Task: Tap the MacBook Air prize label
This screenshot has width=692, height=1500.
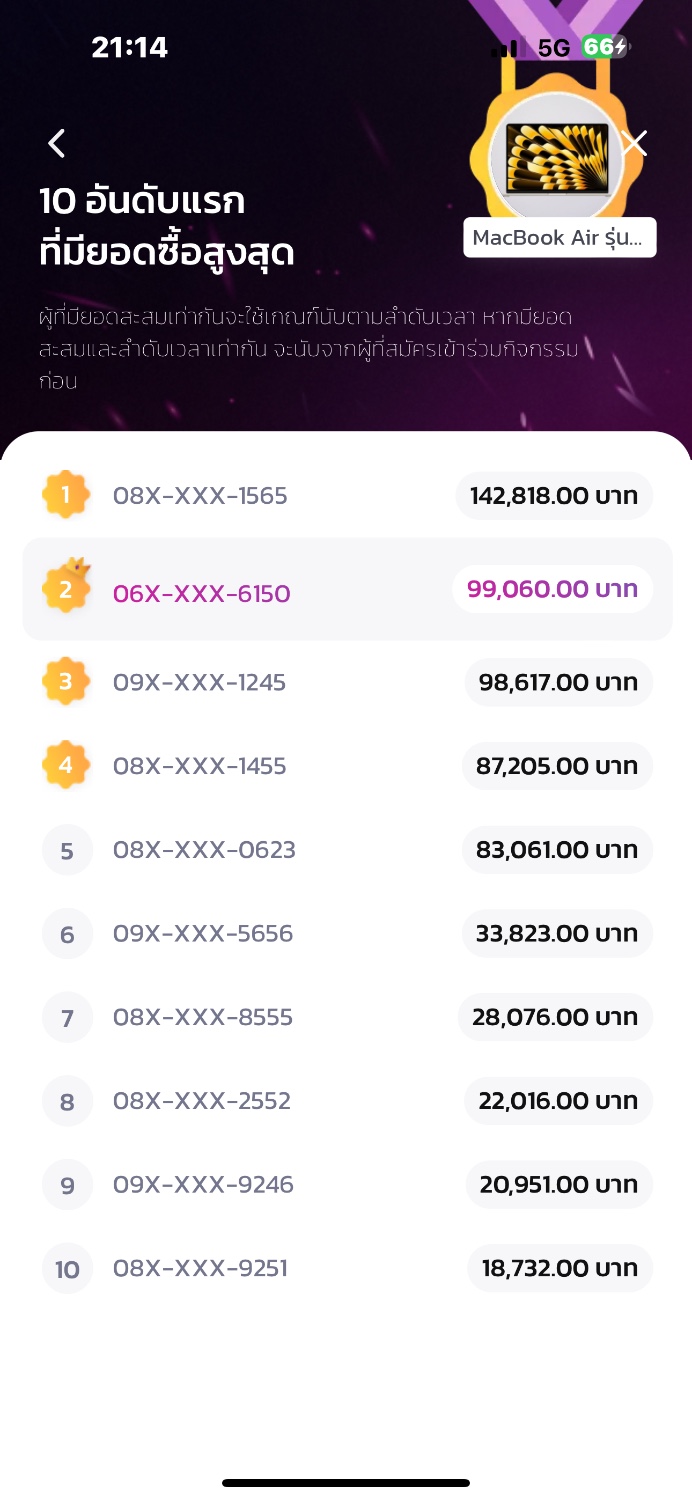Action: point(560,237)
